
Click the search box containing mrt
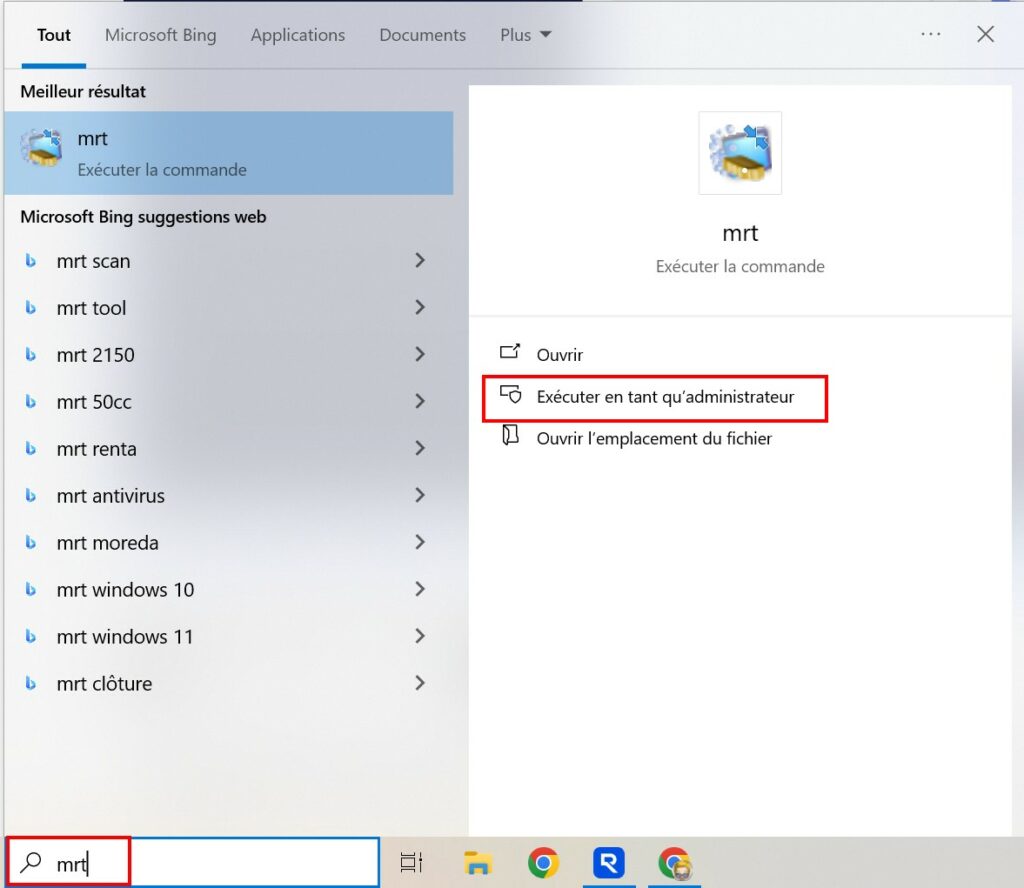click(200, 863)
